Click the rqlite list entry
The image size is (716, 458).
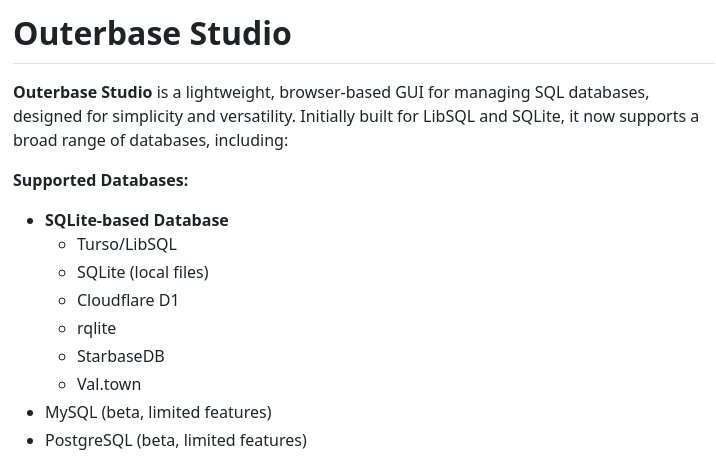tap(96, 329)
